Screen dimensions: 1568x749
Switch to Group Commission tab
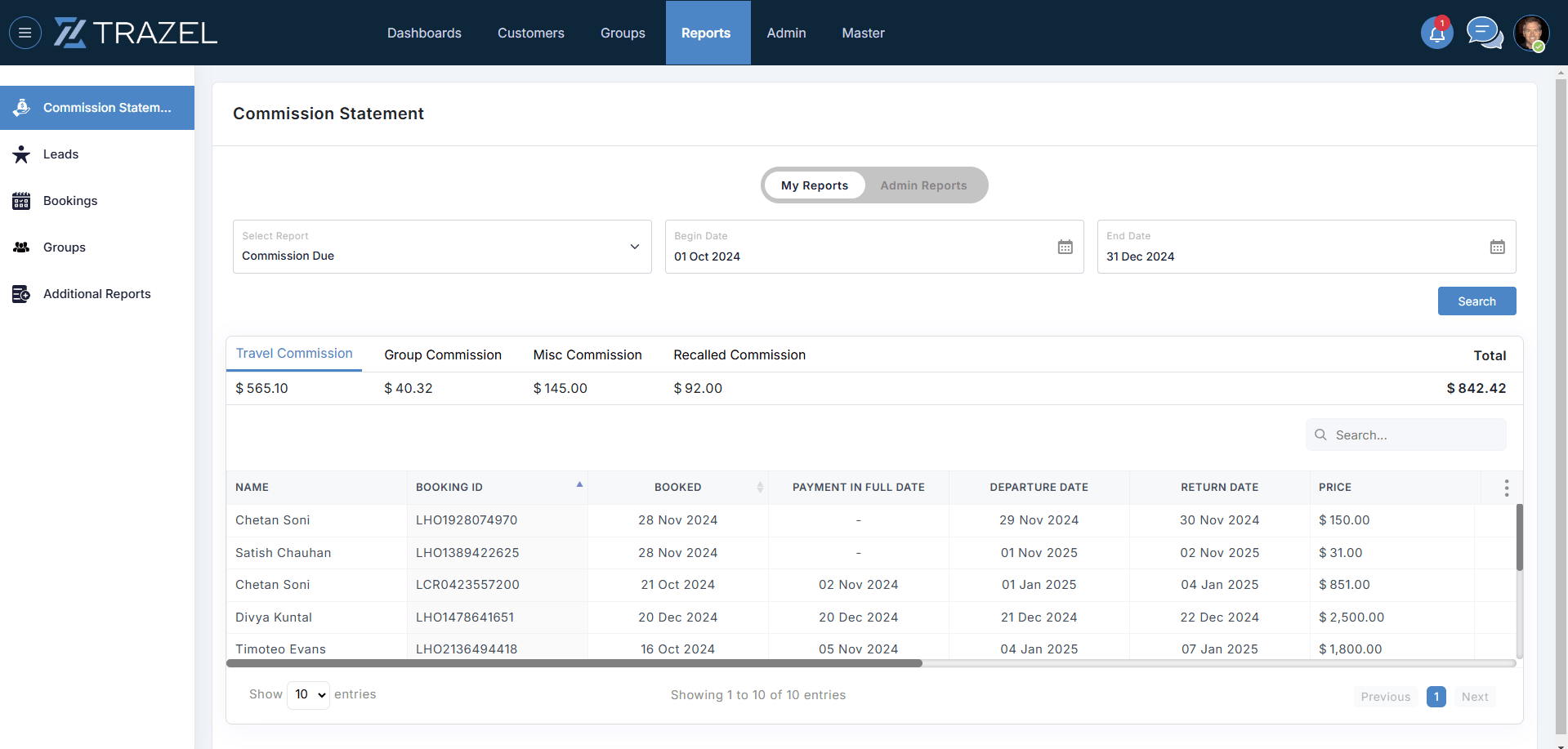(442, 354)
